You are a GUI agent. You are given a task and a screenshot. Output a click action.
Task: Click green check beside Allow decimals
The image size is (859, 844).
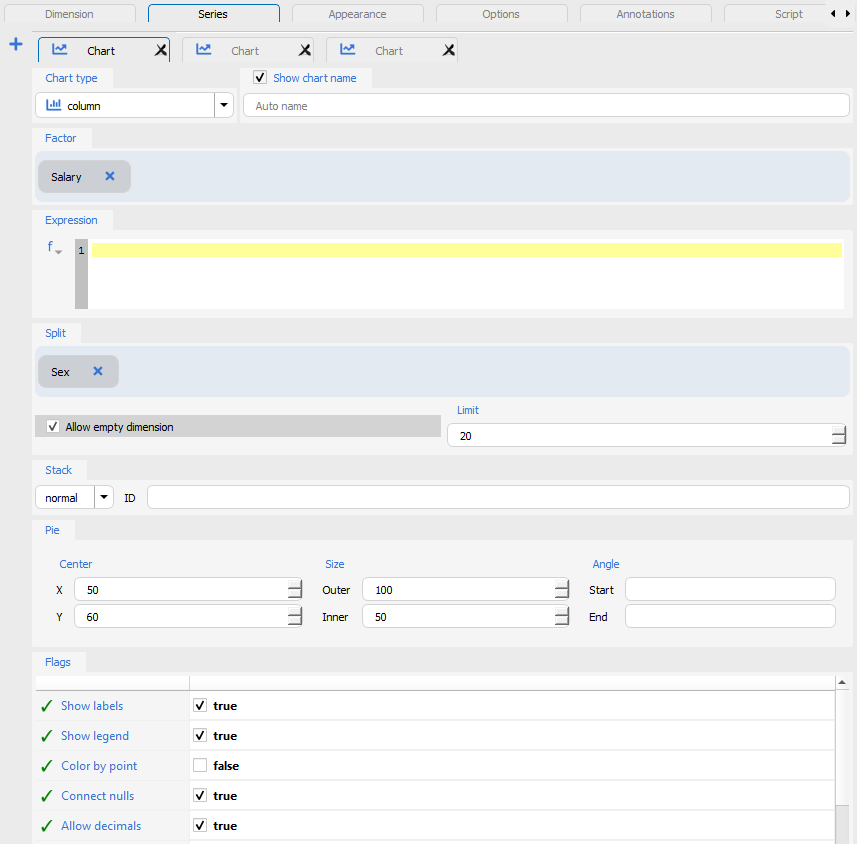47,826
